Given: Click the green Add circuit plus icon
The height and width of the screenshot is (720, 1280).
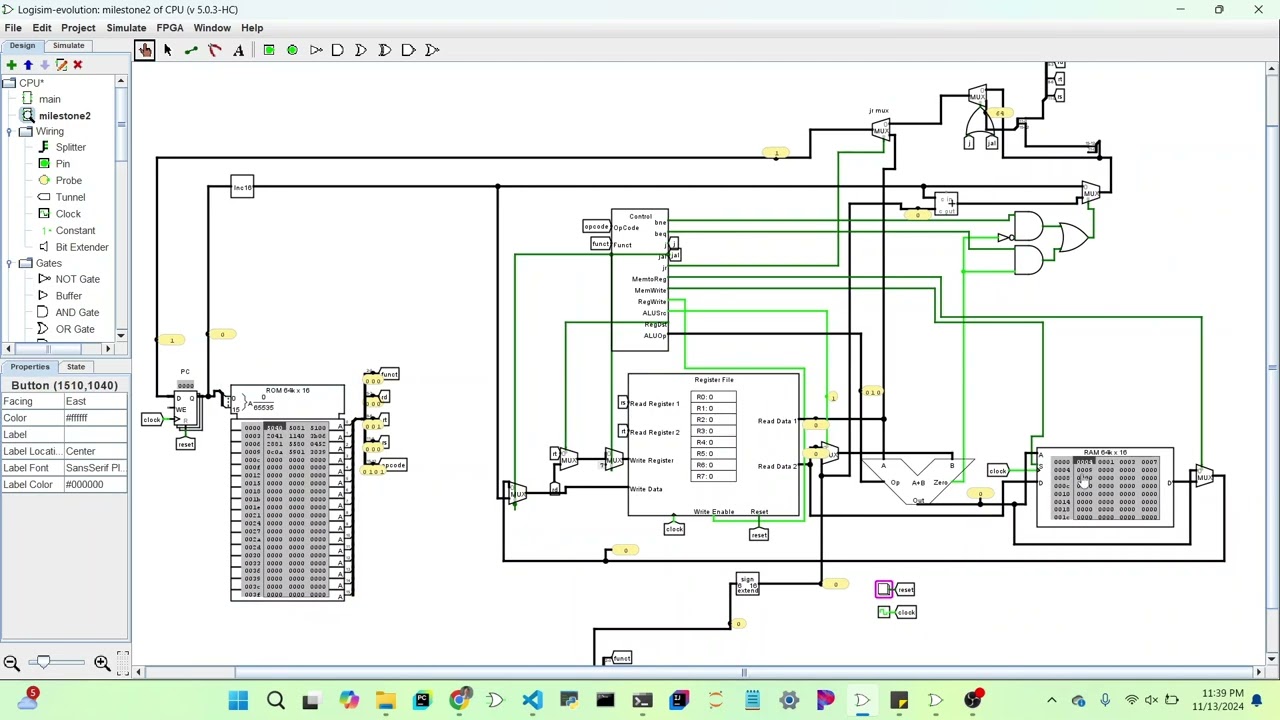Looking at the screenshot, I should click(x=11, y=65).
